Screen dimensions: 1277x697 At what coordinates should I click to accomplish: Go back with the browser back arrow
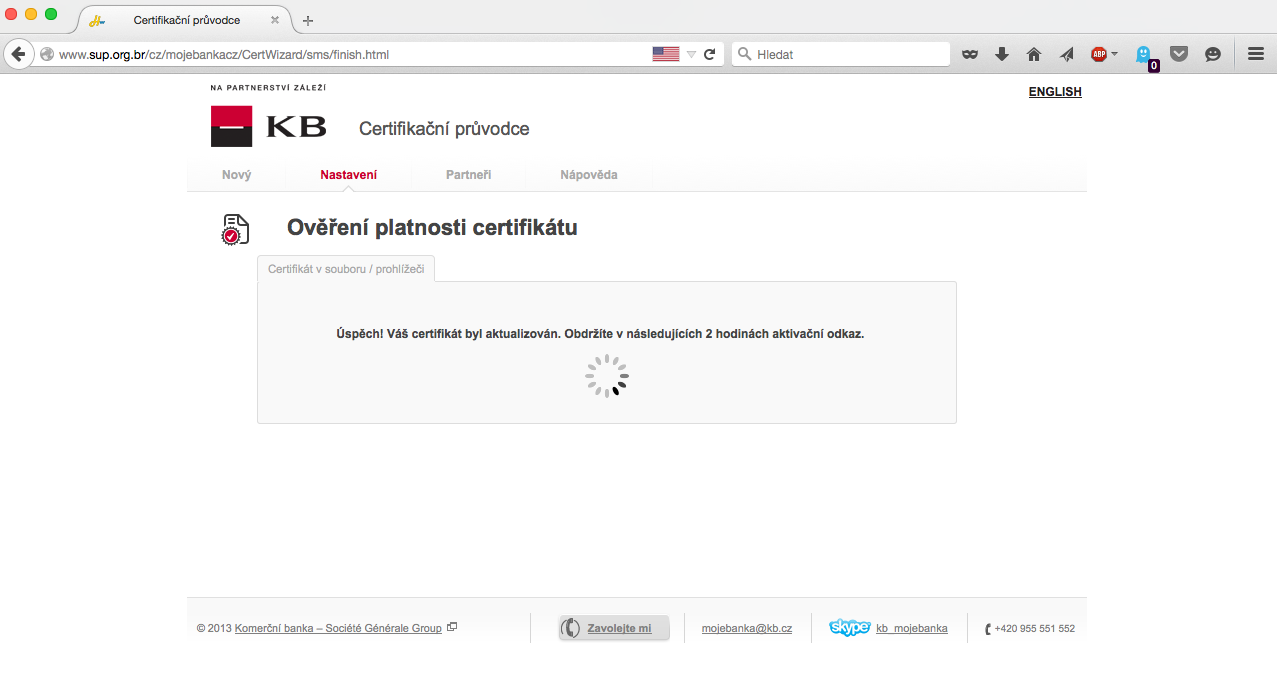[18, 54]
